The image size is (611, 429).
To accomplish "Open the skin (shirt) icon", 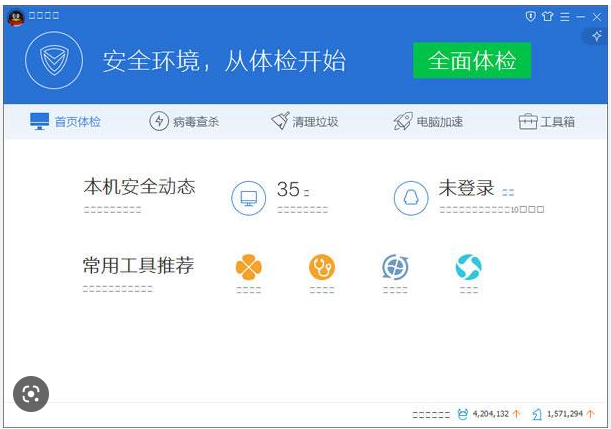I will pos(547,16).
